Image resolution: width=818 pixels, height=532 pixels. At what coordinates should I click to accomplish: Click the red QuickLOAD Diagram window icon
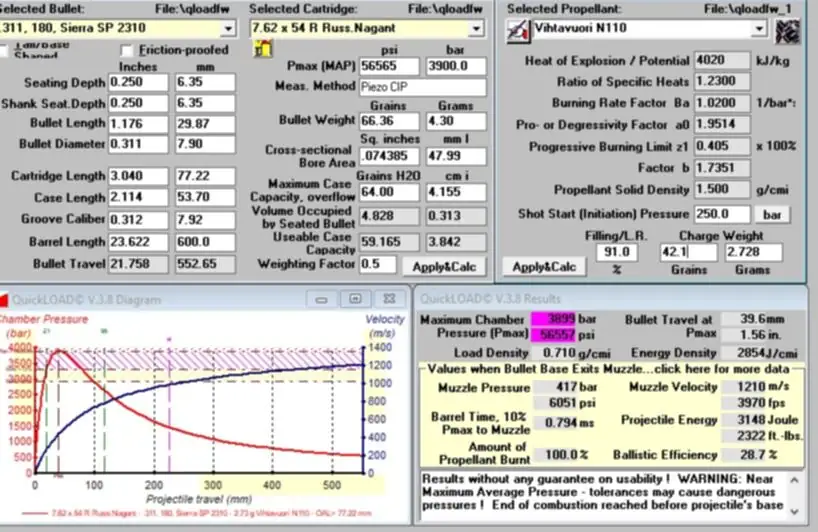click(3, 299)
